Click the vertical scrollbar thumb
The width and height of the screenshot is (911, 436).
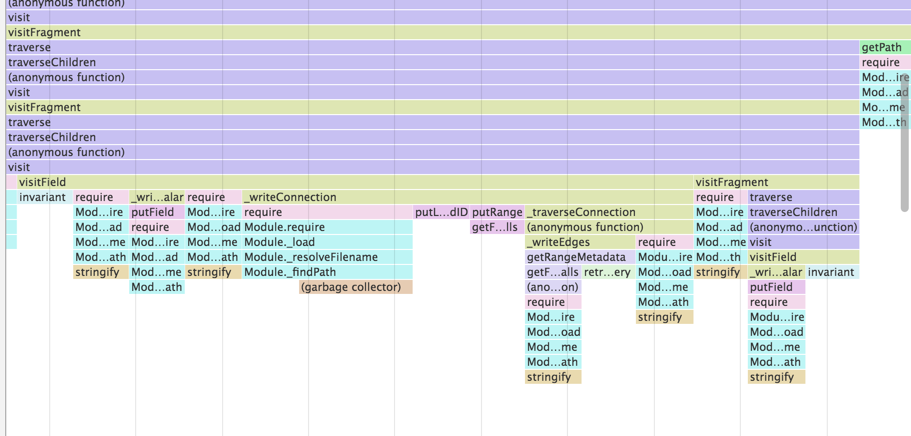[x=905, y=141]
